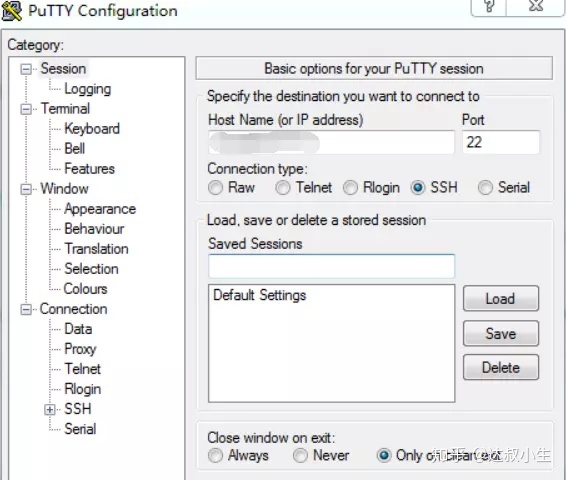
Task: Collapse the Window tree node
Action: tap(26, 189)
